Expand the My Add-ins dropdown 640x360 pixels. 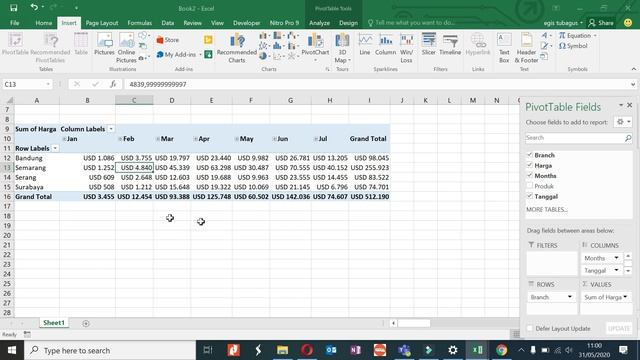coord(200,55)
